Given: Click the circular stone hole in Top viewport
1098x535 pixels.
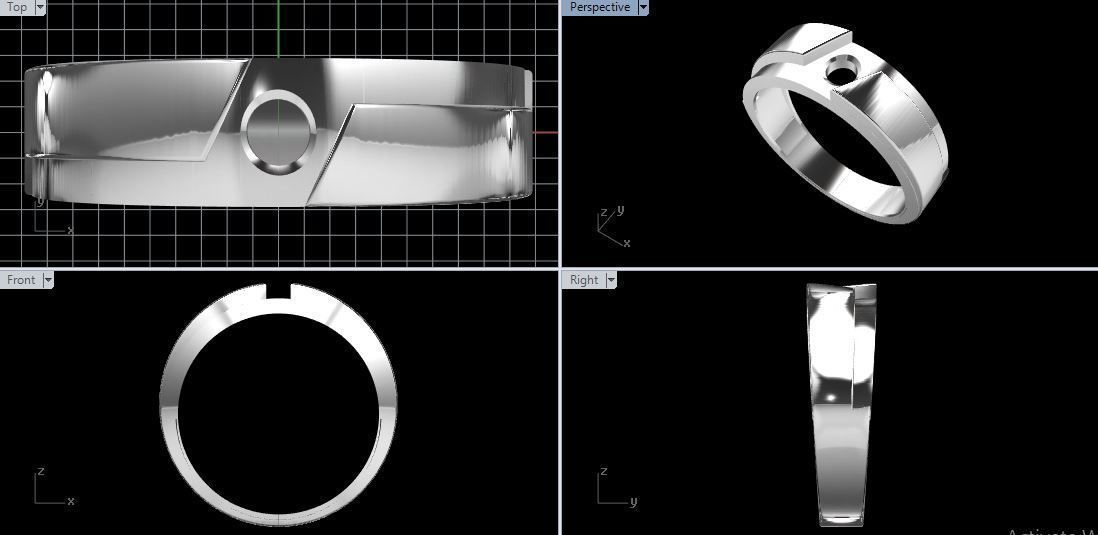Looking at the screenshot, I should pos(278,132).
